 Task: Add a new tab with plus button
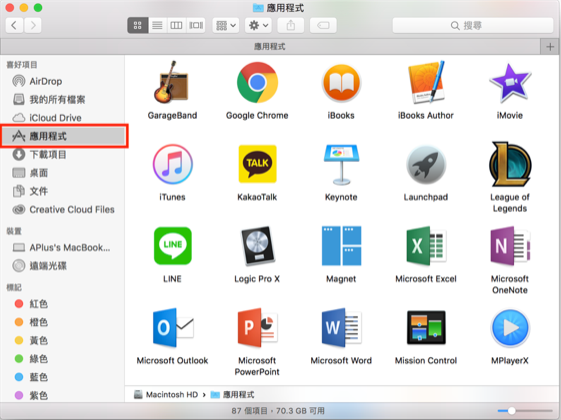coord(550,47)
